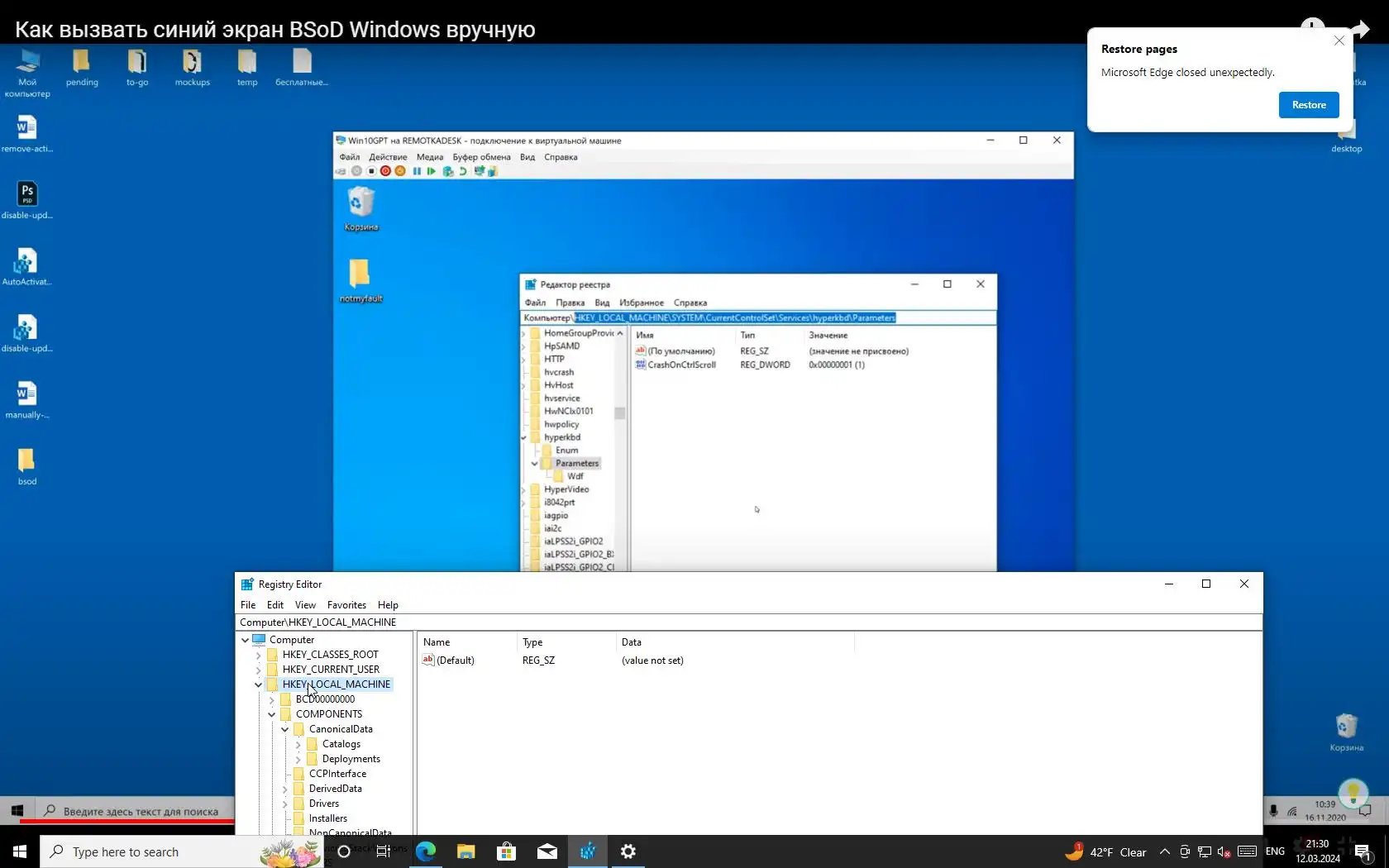Click the green Reset VM toolbar icon

tap(432, 171)
